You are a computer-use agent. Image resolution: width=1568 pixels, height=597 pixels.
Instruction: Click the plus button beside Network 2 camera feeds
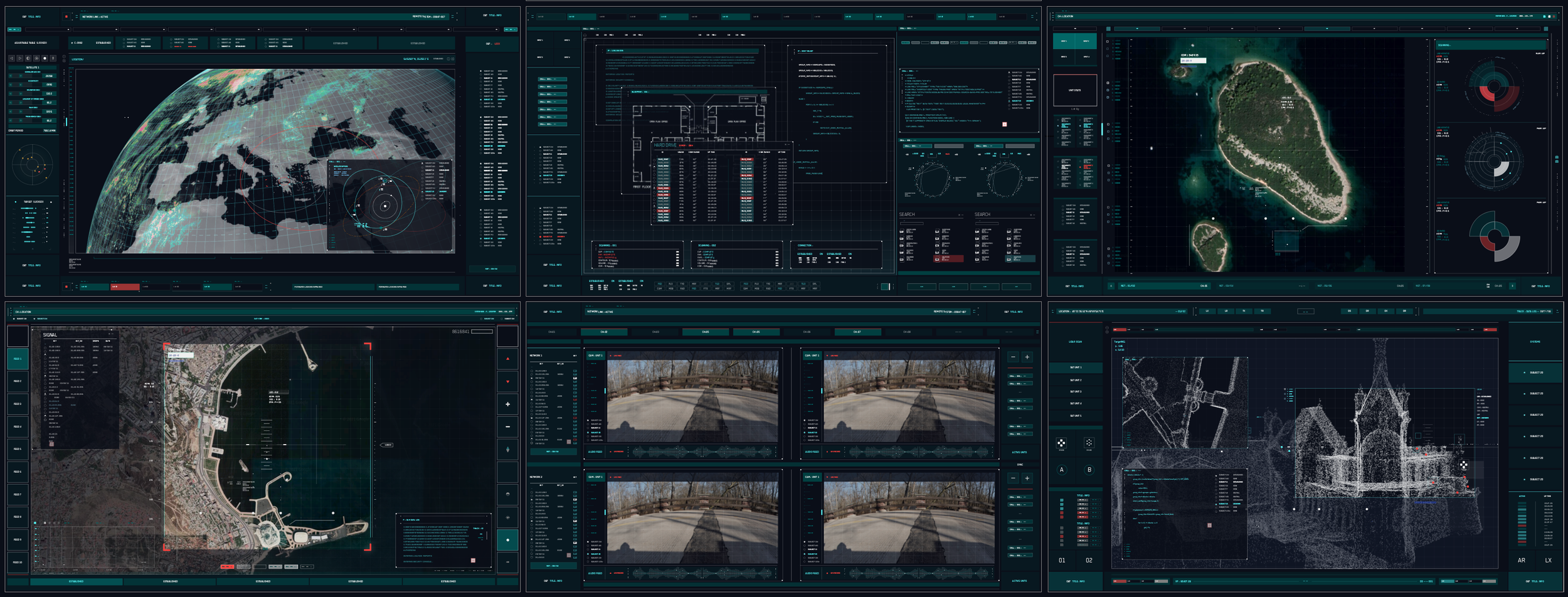[x=1027, y=478]
